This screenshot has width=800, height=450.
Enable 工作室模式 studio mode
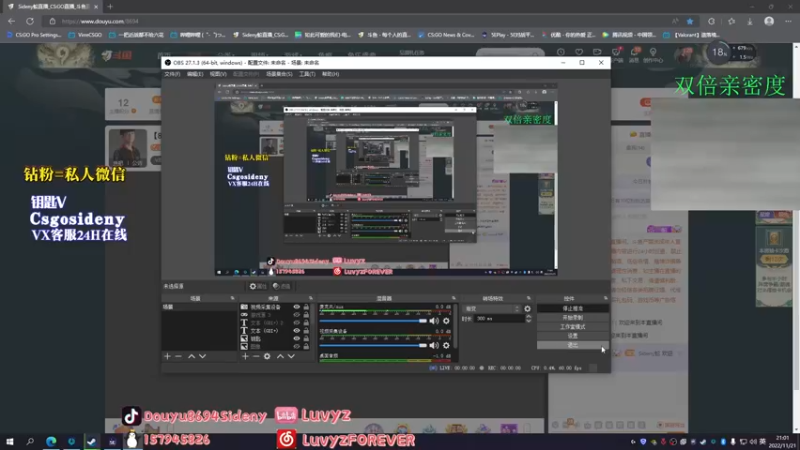(572, 327)
